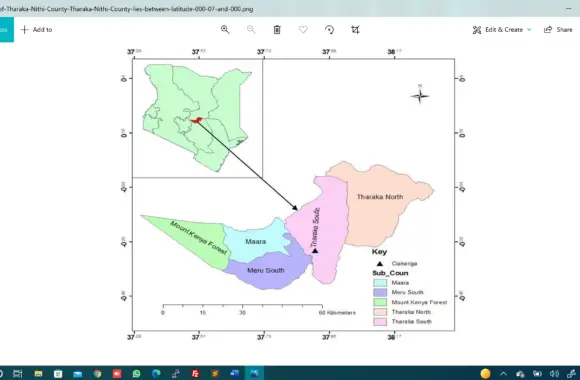Open the Mail app in taskbar
The image size is (580, 380).
point(77,374)
